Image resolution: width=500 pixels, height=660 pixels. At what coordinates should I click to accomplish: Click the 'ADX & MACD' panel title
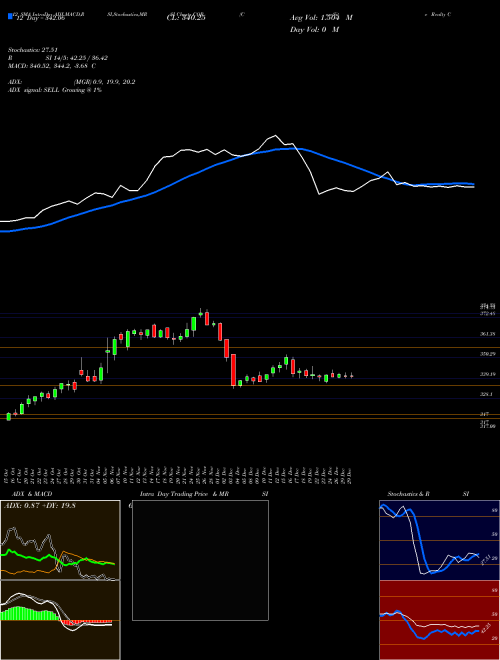coord(32,494)
